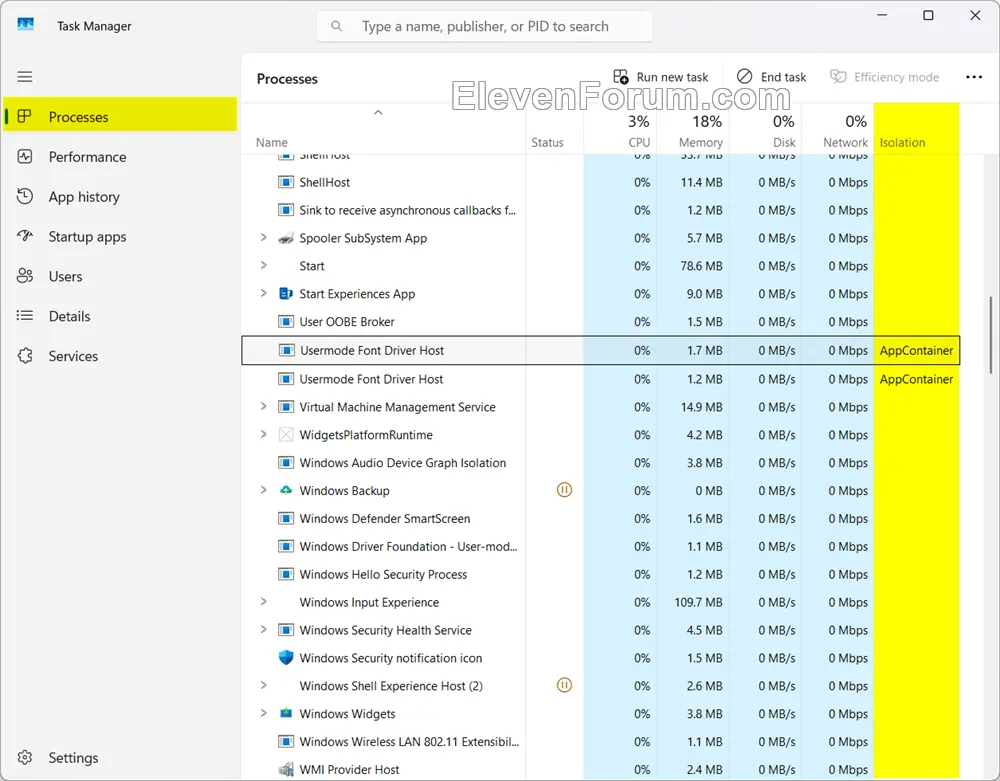The width and height of the screenshot is (1000, 781).
Task: Click the End task circle icon
Action: point(744,77)
